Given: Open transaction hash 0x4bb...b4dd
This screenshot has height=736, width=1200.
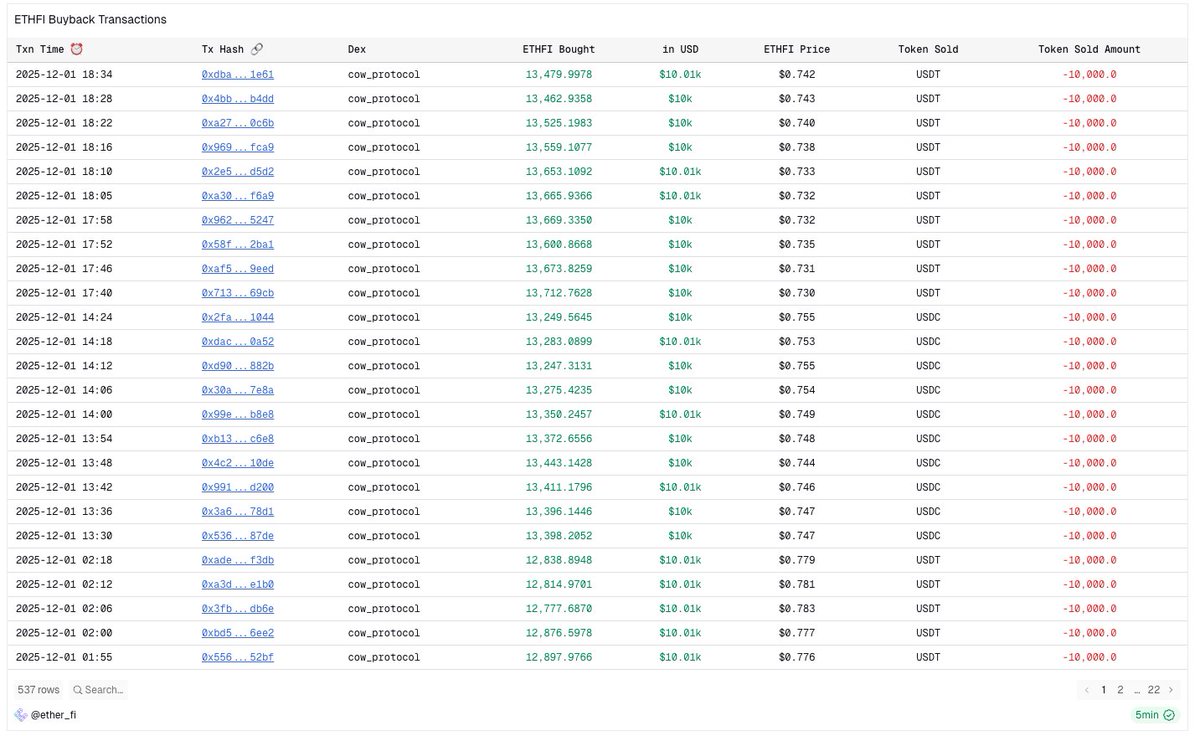Looking at the screenshot, I should pos(237,99).
